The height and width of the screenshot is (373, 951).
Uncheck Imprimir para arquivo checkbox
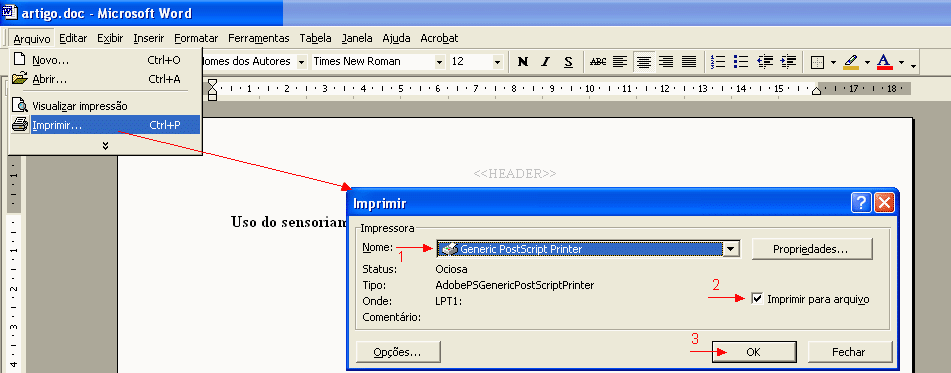757,298
